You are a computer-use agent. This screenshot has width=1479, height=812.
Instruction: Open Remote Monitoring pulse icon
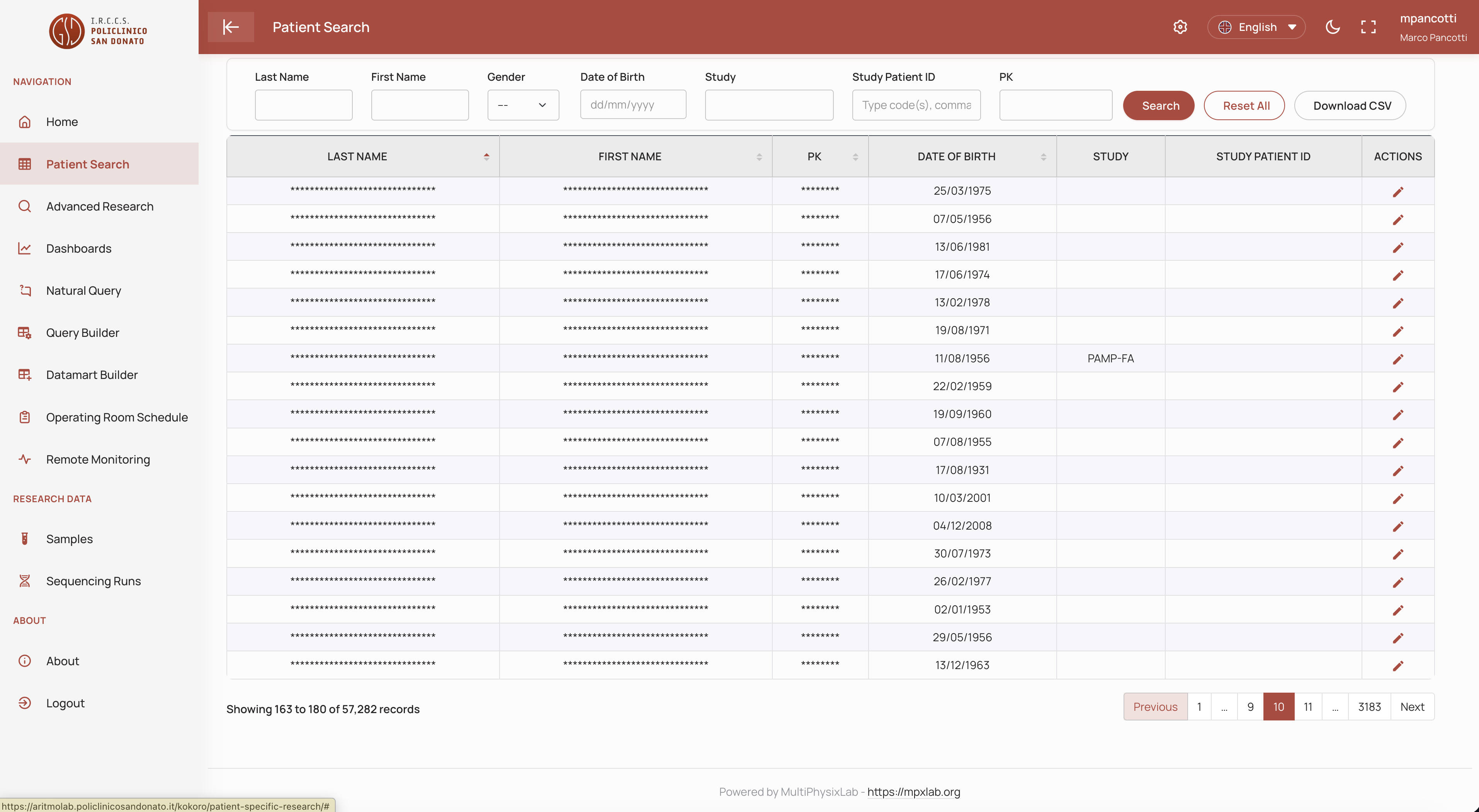[25, 459]
